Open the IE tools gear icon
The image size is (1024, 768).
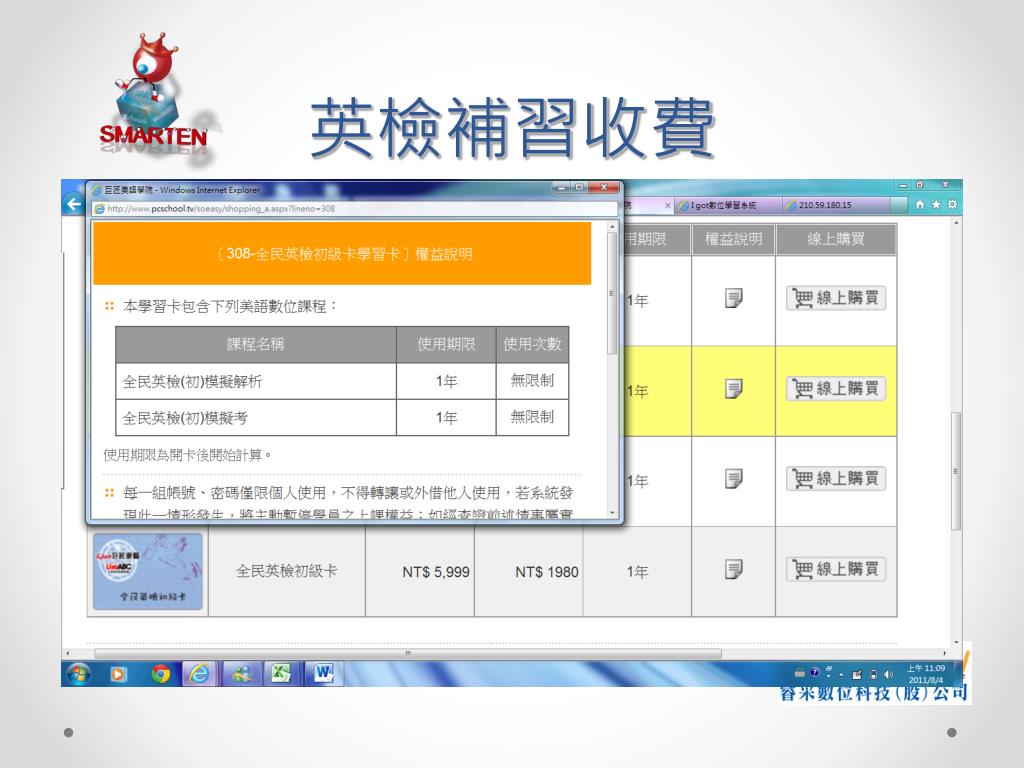pyautogui.click(x=952, y=204)
